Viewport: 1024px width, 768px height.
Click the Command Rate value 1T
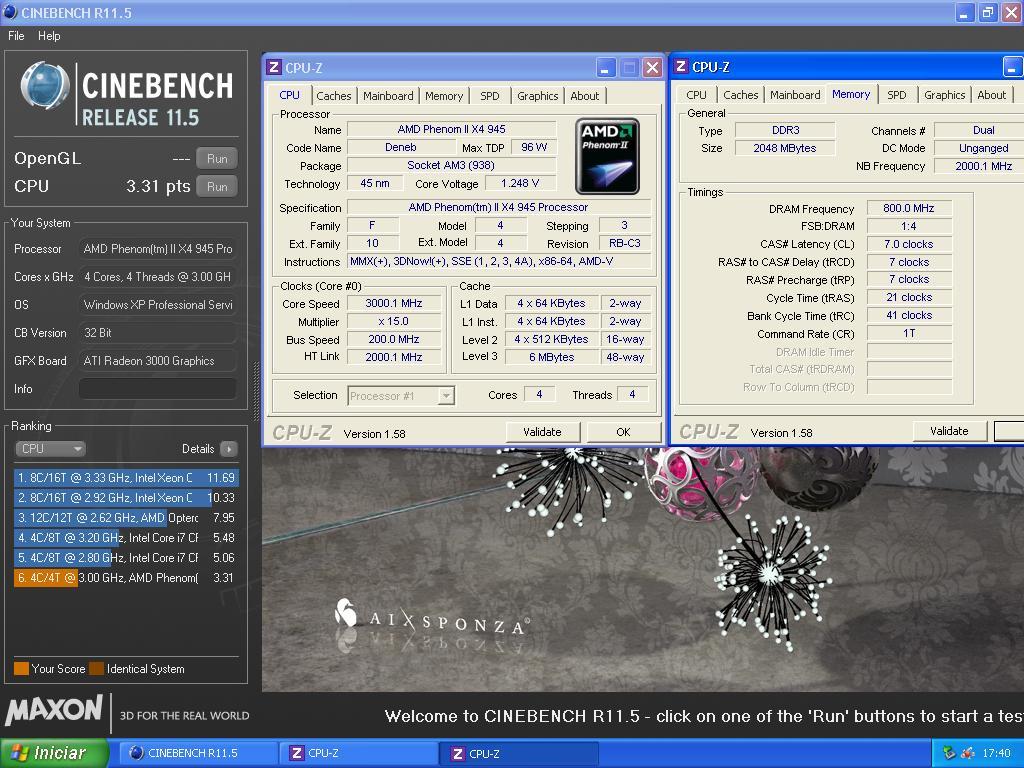click(x=909, y=334)
